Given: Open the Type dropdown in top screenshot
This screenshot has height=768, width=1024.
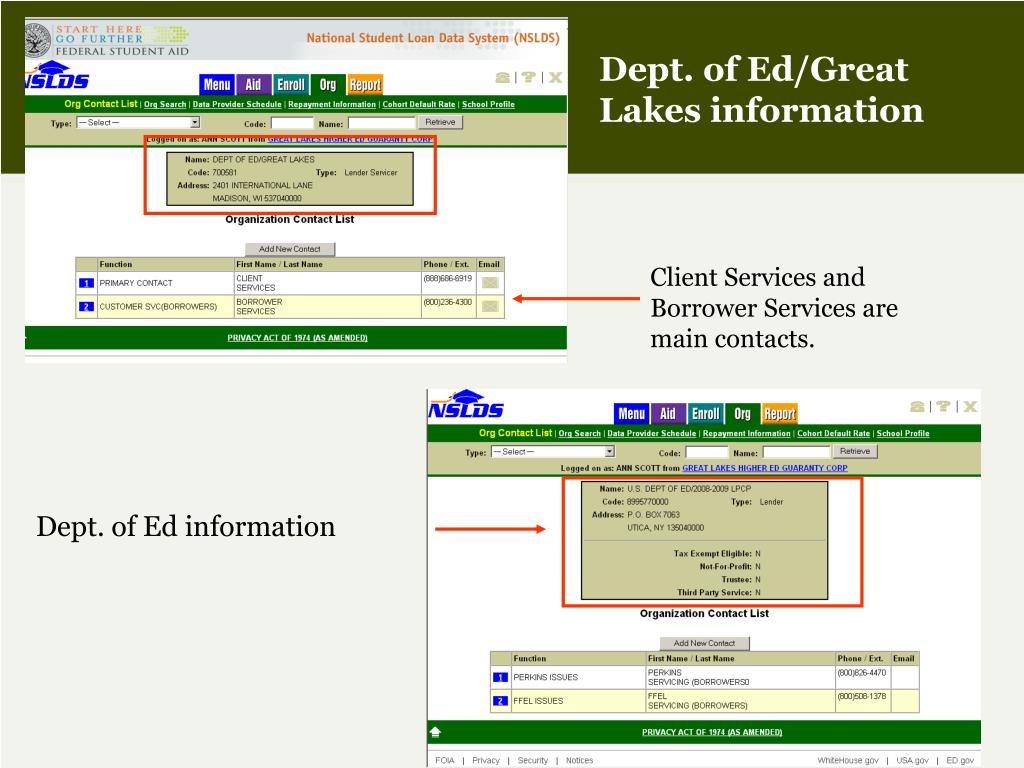Looking at the screenshot, I should (138, 123).
